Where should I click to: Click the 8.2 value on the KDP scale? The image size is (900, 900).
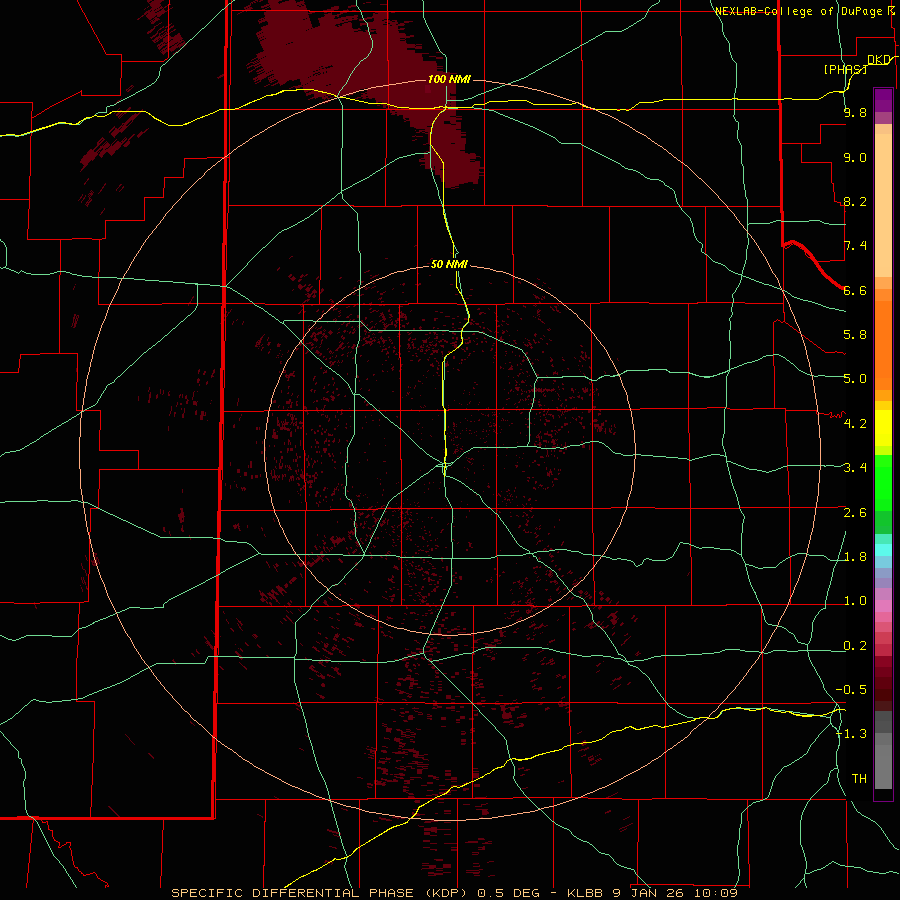[855, 202]
